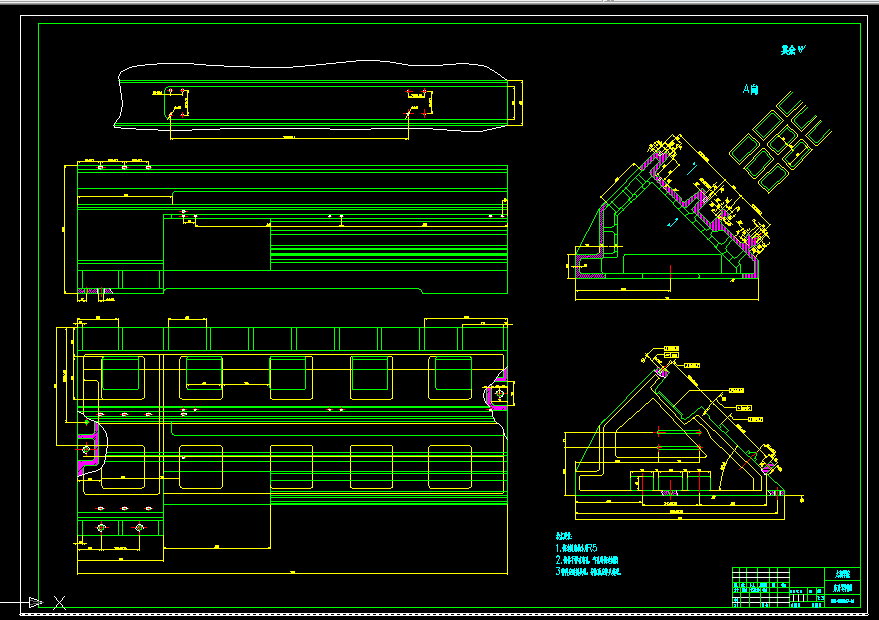This screenshot has height=620, width=879.
Task: Pick the overall length dimension under the plan view
Action: click(x=292, y=573)
